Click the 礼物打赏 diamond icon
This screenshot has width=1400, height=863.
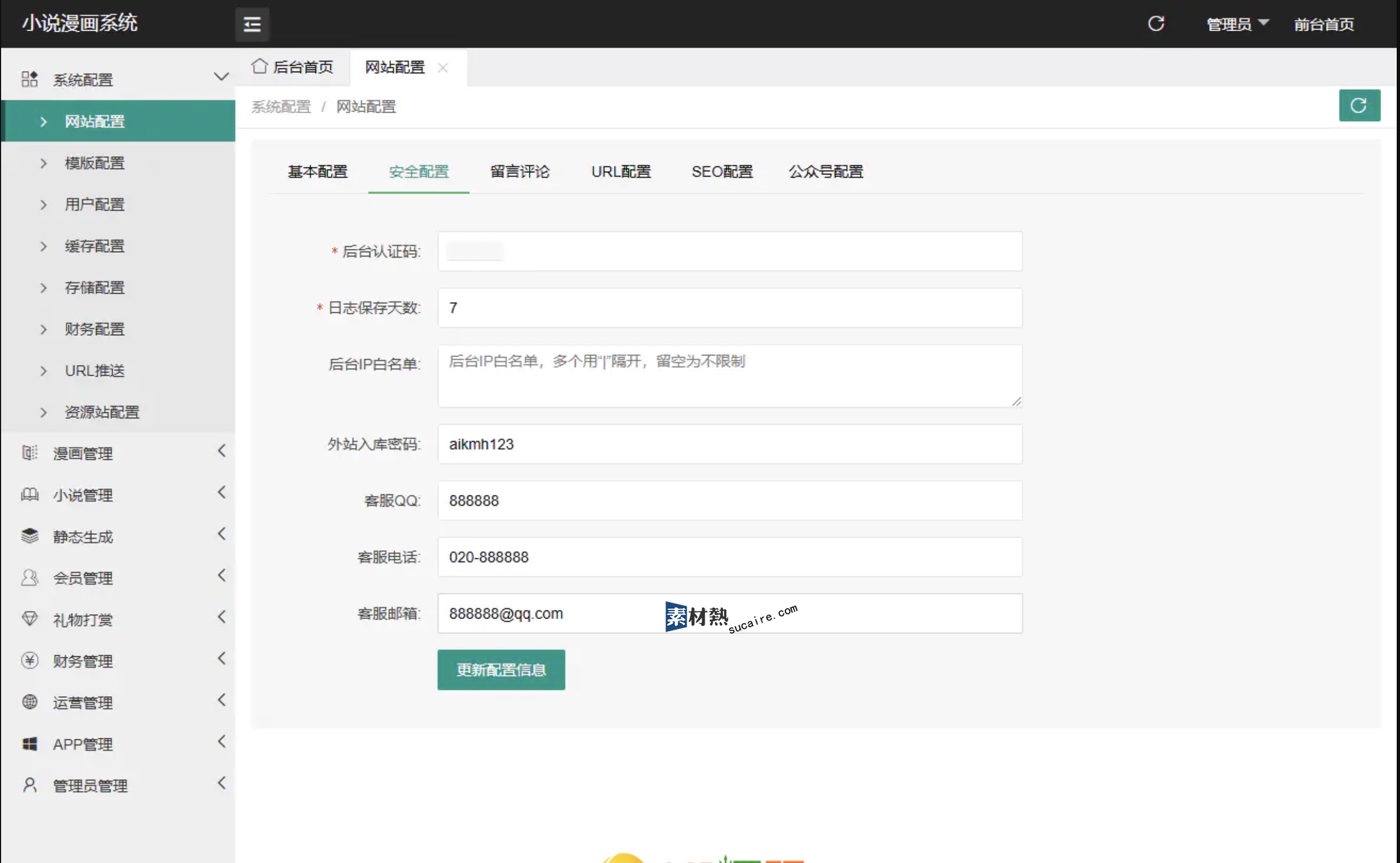(x=30, y=619)
